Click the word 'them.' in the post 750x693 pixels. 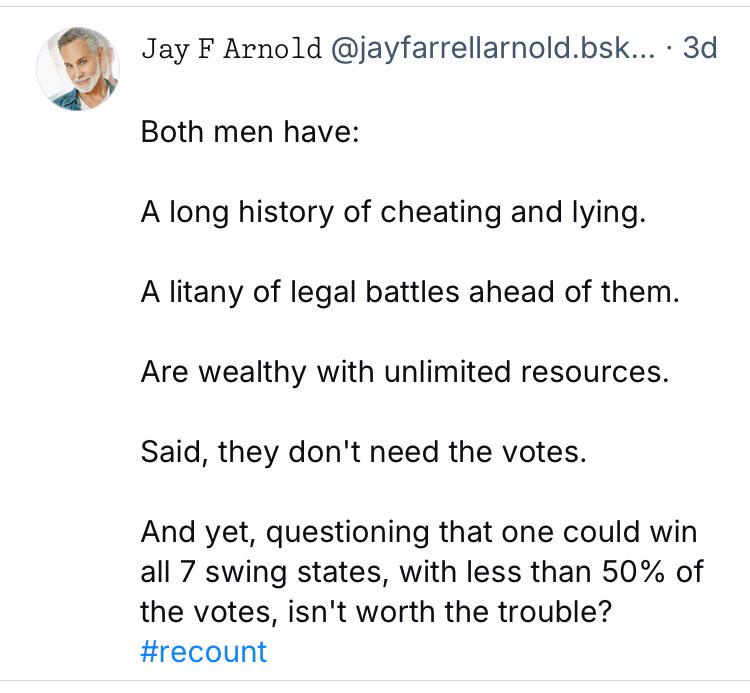[640, 292]
